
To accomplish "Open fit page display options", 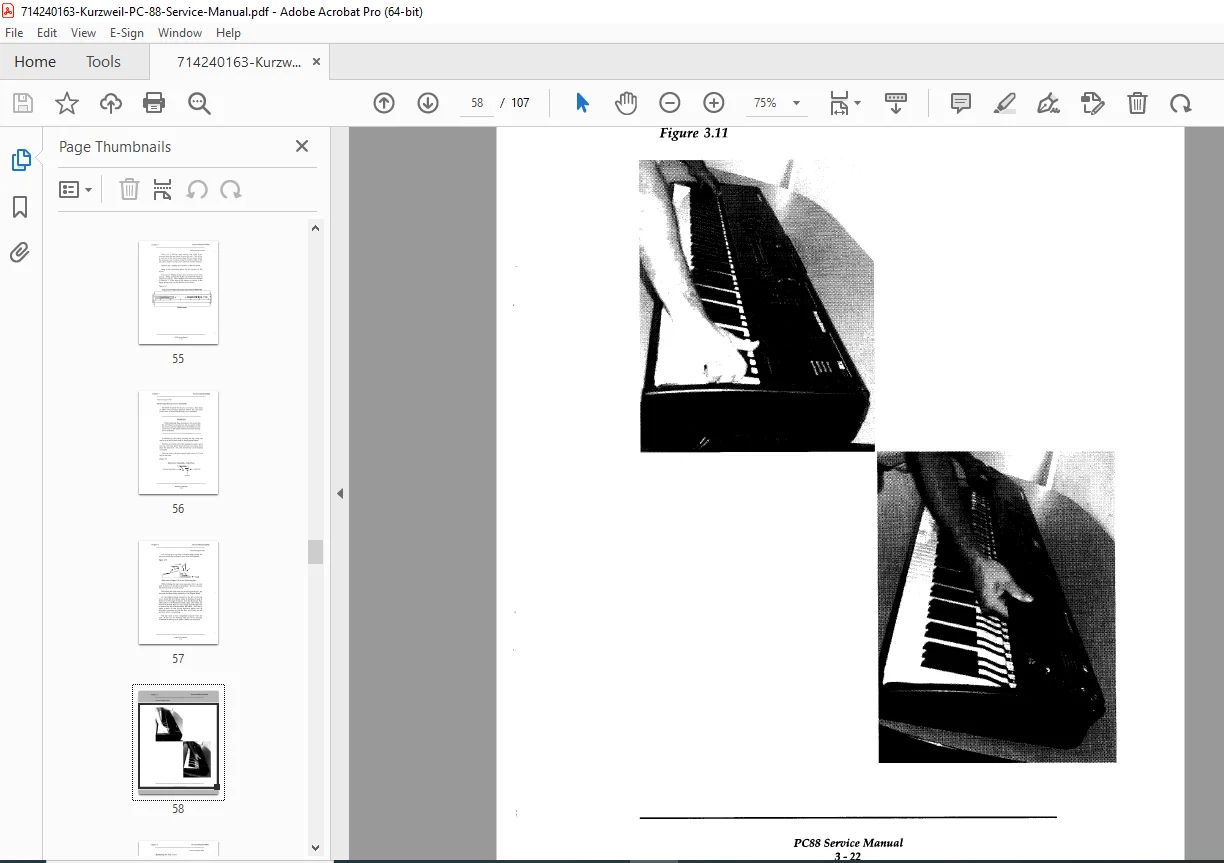I will [845, 103].
